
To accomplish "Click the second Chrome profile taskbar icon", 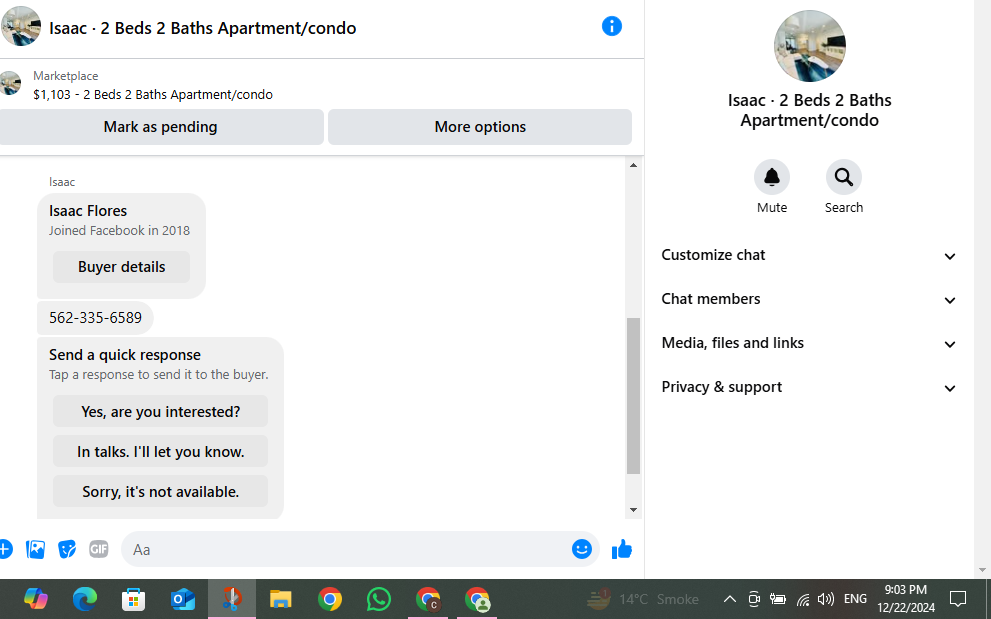I will pyautogui.click(x=428, y=599).
